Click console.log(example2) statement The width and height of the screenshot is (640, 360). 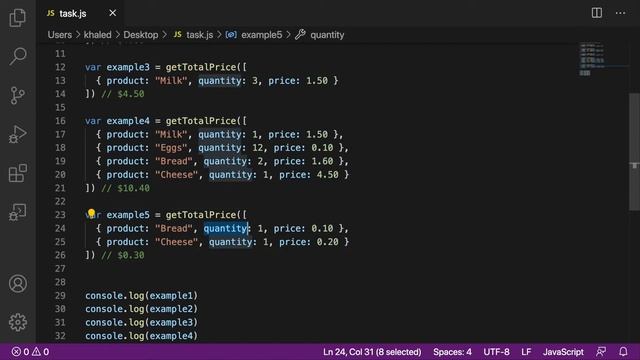point(141,309)
